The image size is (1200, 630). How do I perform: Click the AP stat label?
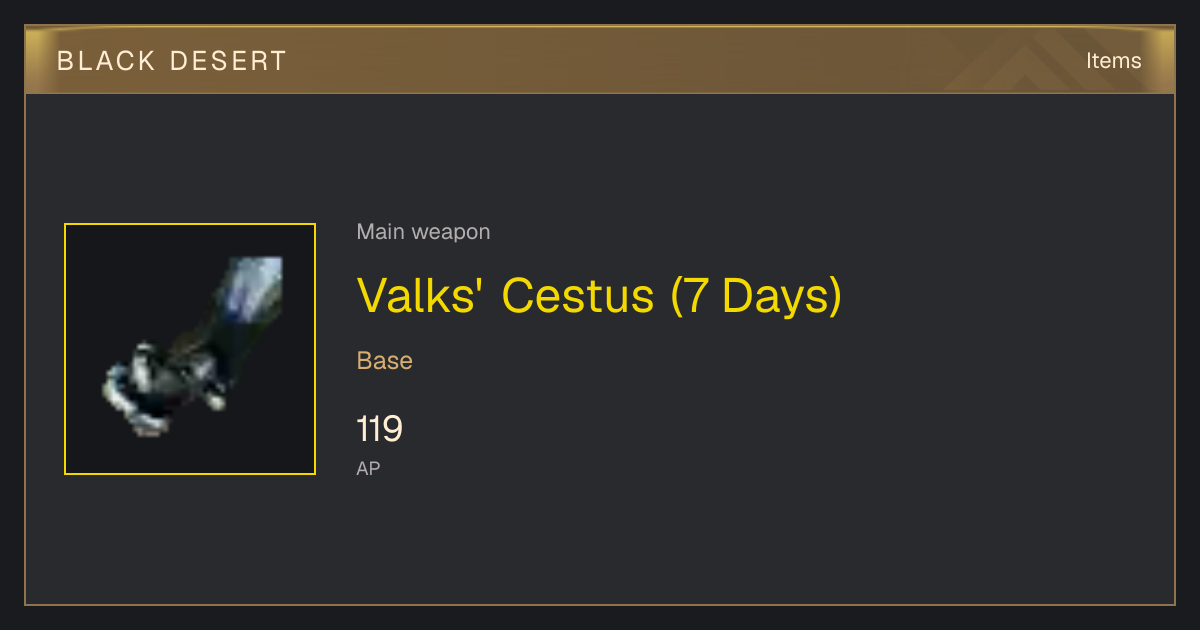tap(368, 468)
